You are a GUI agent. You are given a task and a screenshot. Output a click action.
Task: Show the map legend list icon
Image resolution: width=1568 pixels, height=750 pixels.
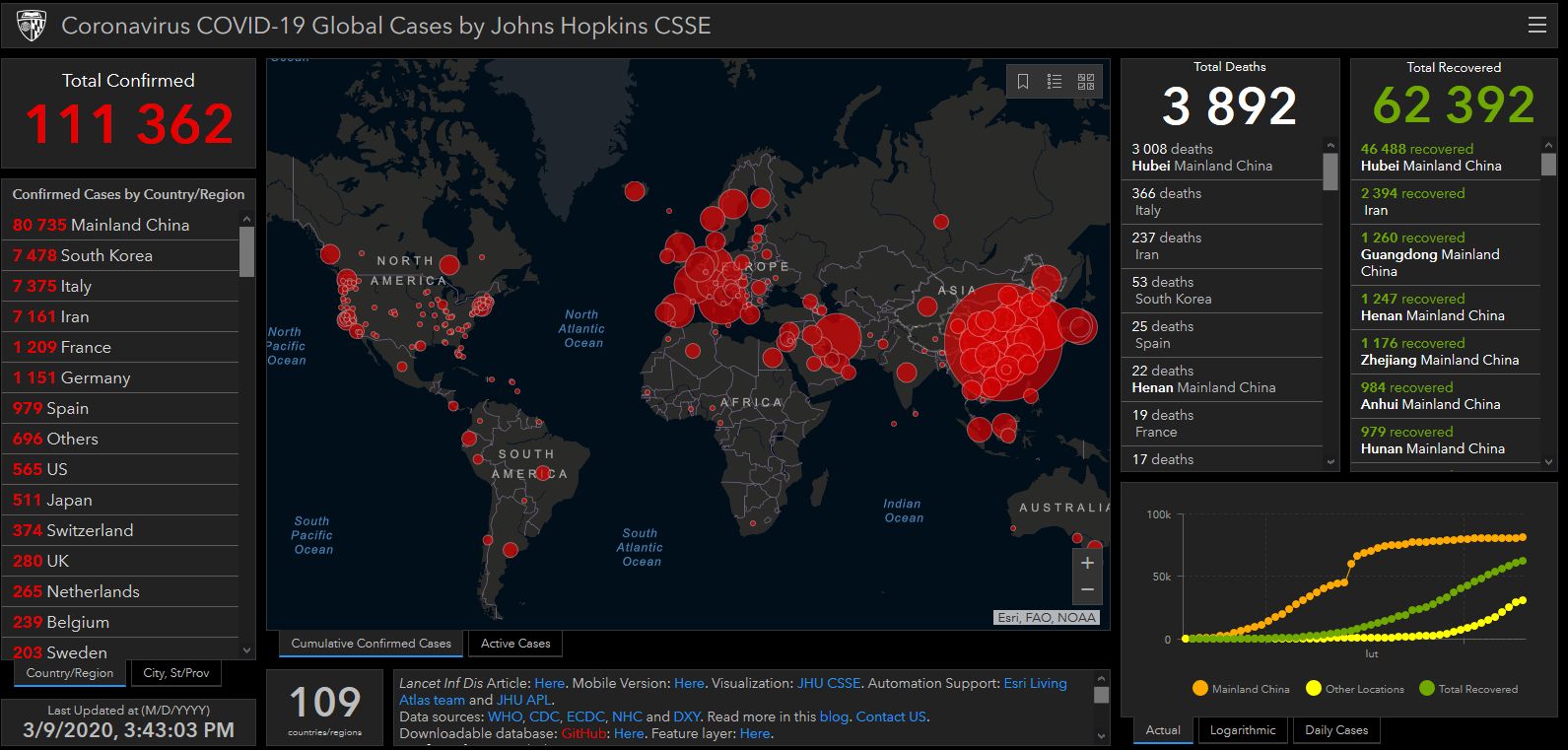[x=1055, y=82]
